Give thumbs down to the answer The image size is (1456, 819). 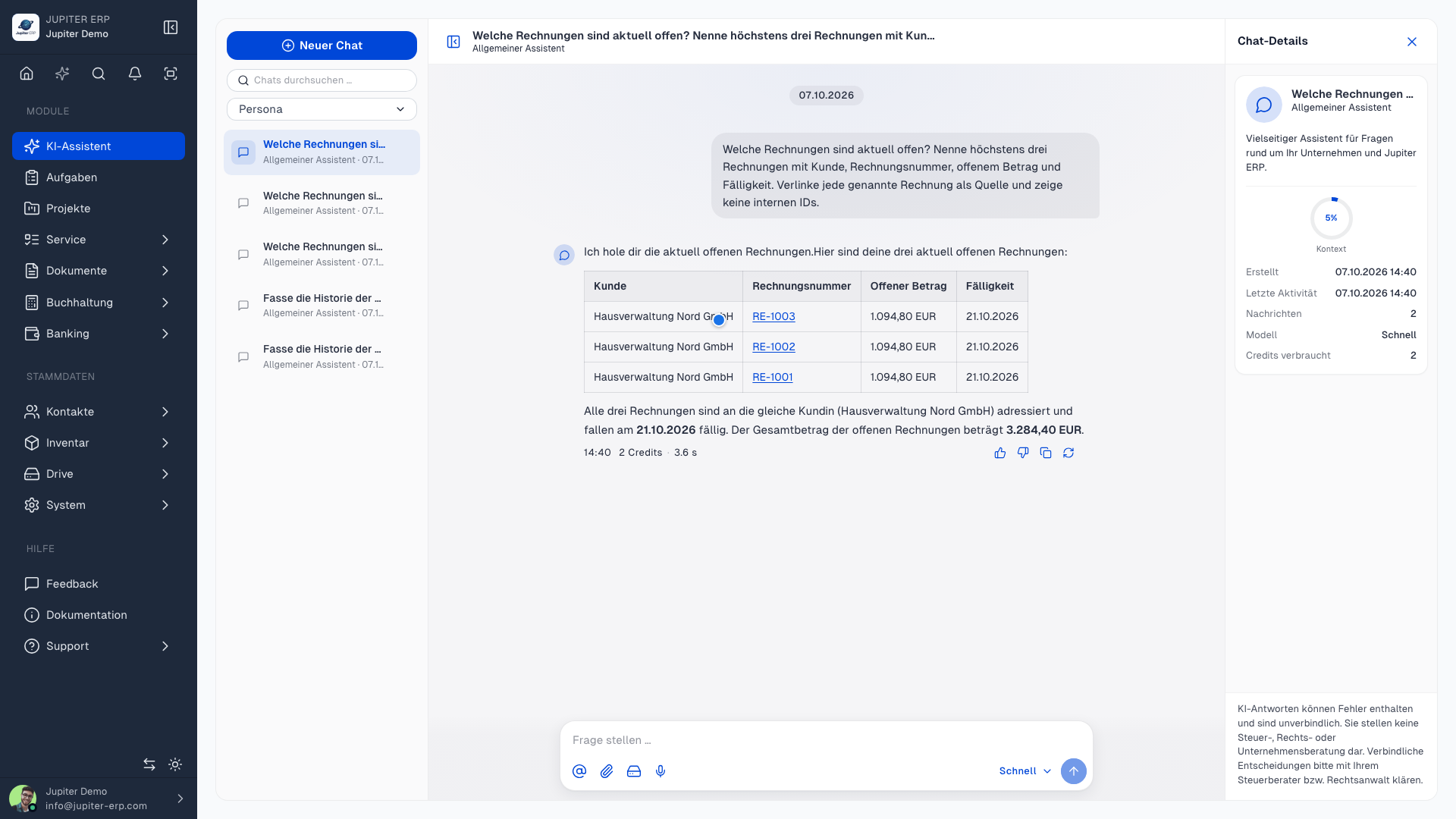(1023, 453)
